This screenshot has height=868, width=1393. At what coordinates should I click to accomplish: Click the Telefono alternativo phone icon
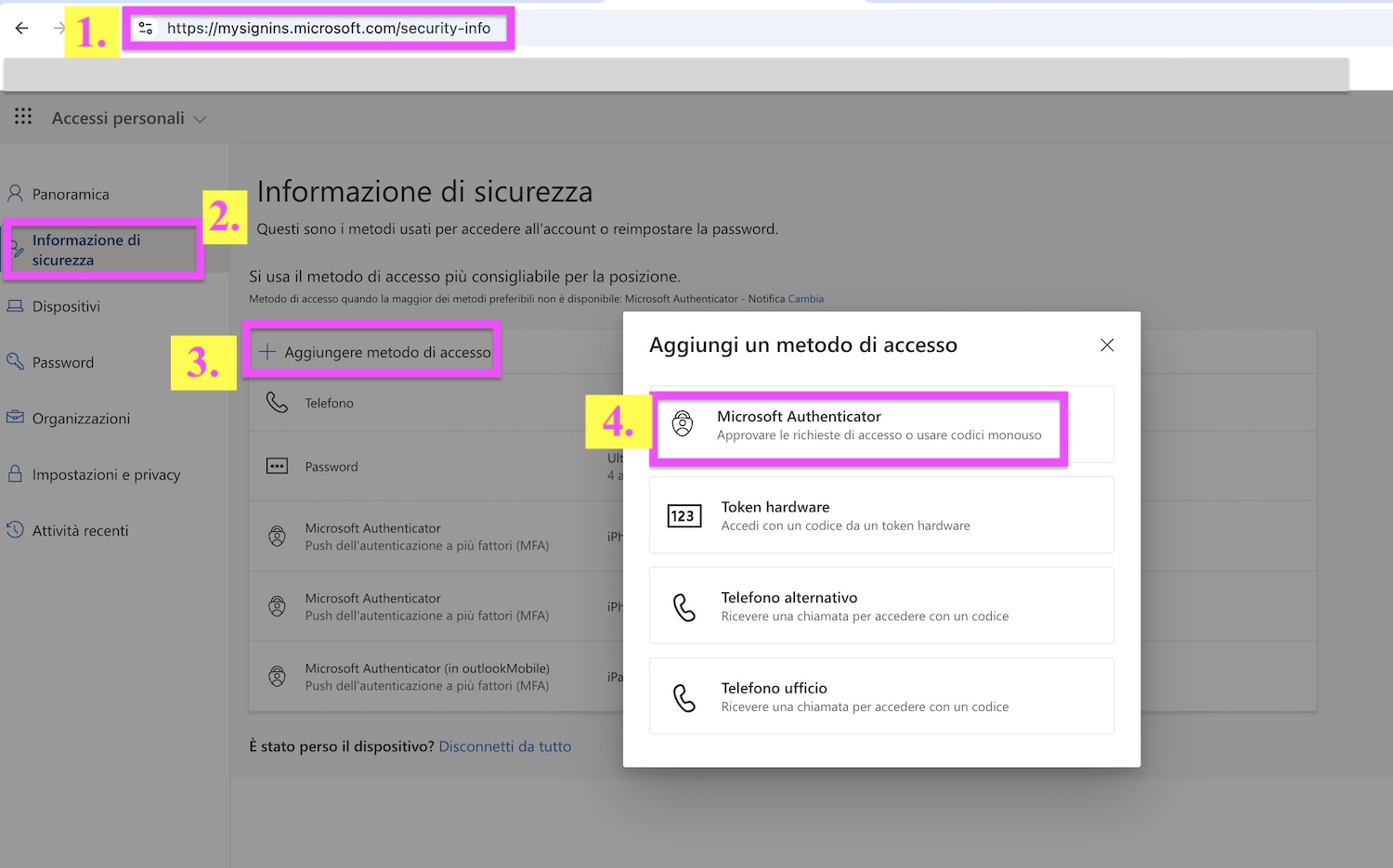(x=684, y=607)
